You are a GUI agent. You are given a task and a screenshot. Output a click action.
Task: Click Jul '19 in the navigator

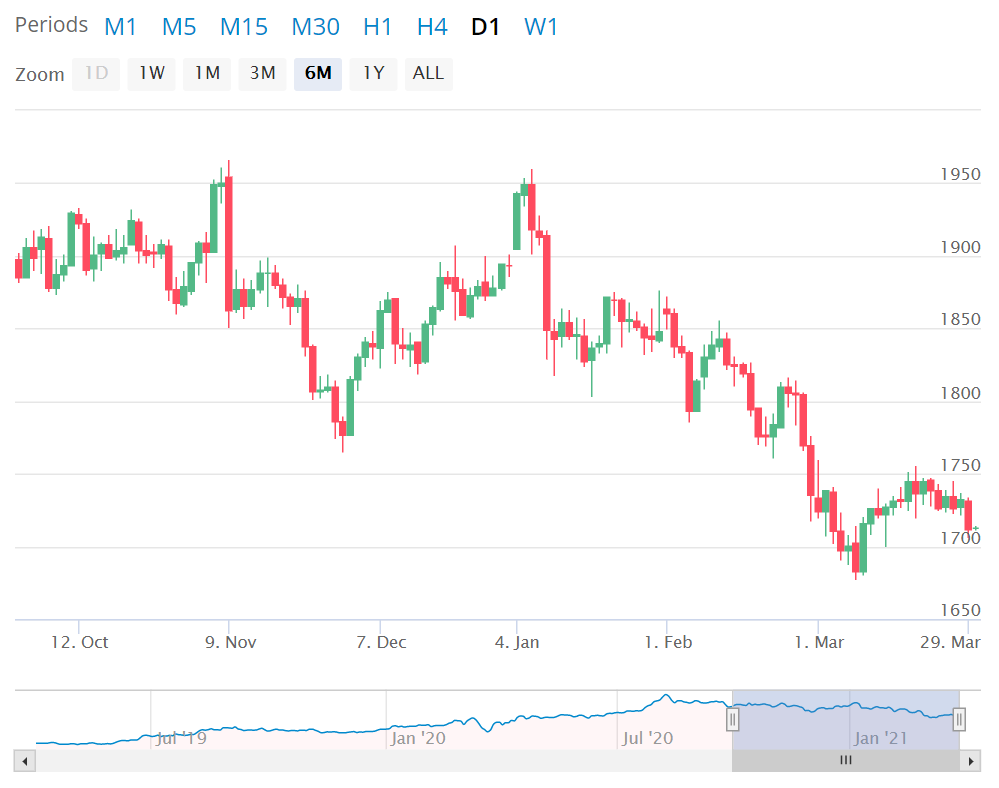point(181,738)
